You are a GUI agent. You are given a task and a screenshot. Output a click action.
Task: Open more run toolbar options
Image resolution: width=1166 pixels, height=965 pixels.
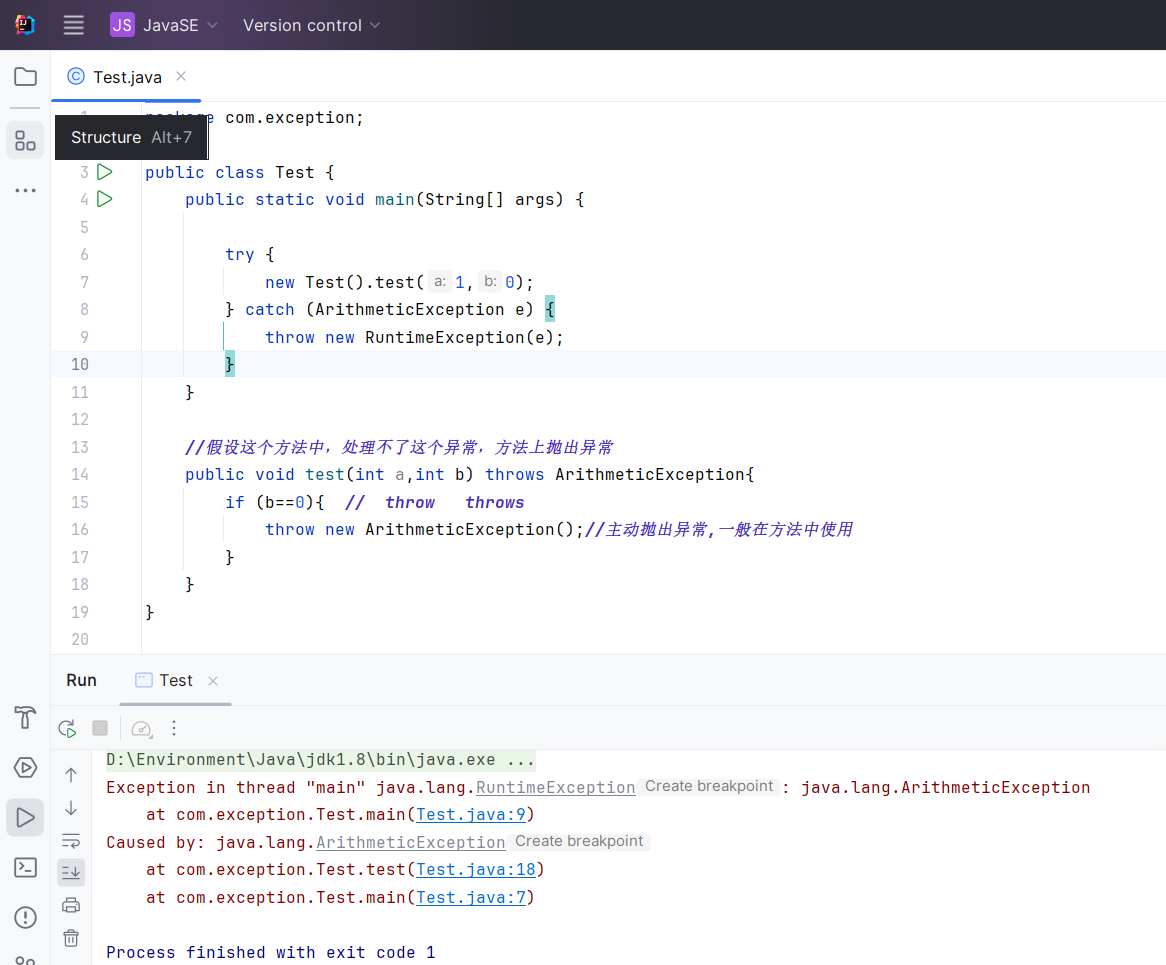(174, 728)
